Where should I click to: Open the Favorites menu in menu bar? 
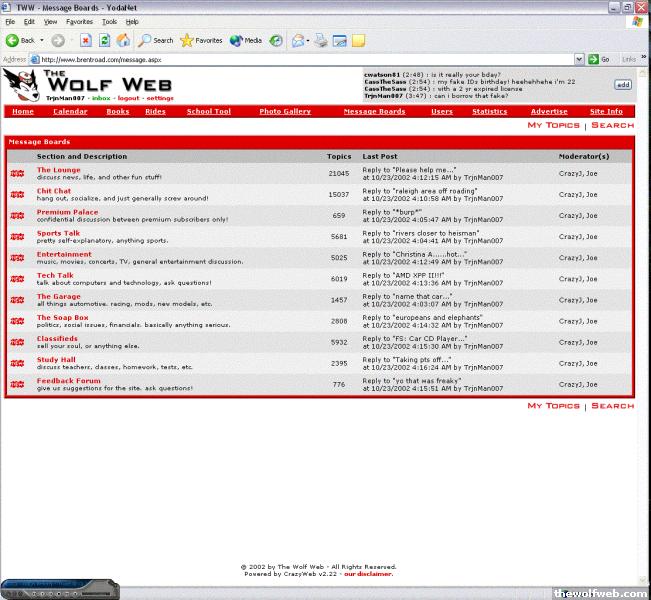79,21
